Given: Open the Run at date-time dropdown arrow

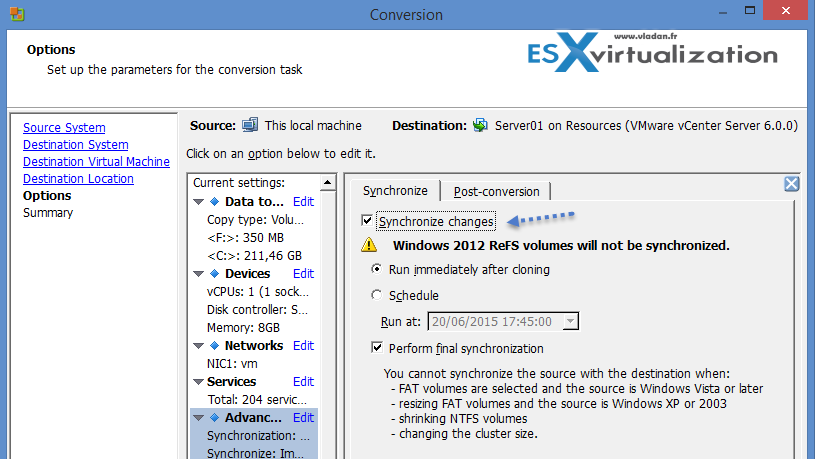Looking at the screenshot, I should click(x=570, y=321).
